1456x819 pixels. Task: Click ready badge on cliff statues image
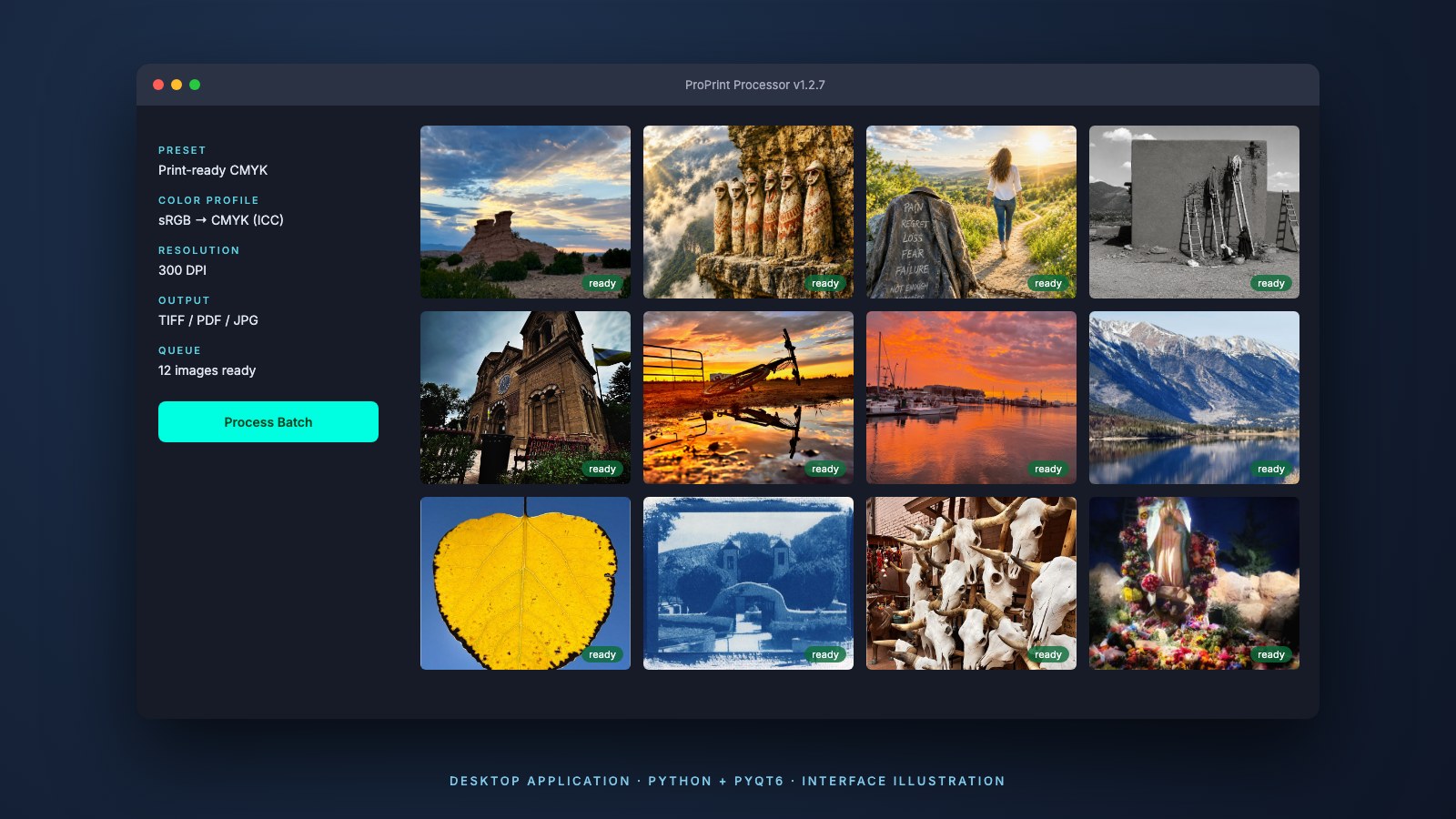[x=825, y=283]
